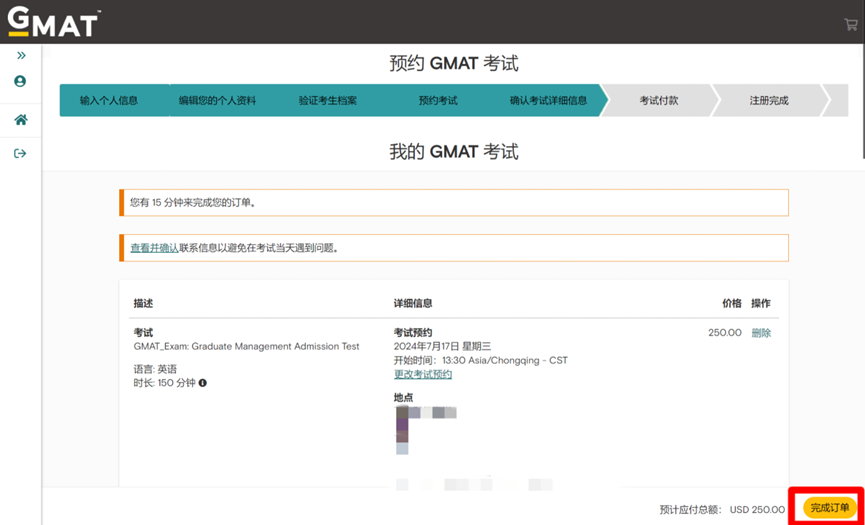Click the 描述 column header

[x=143, y=303]
